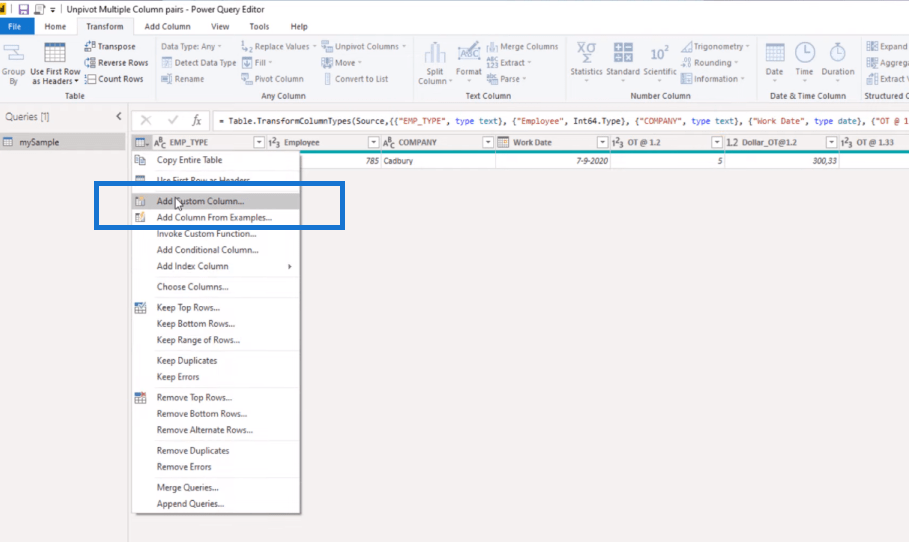
Task: Open the Date column tool
Action: pyautogui.click(x=774, y=63)
